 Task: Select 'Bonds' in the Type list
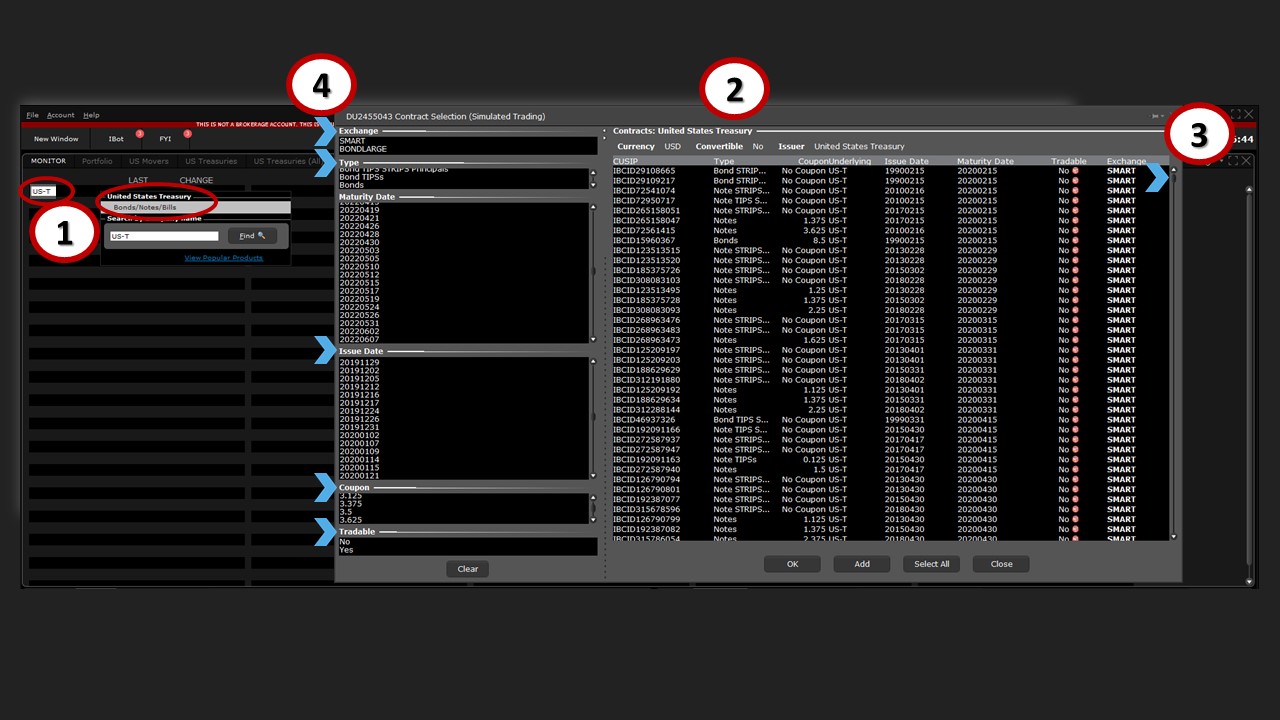click(x=352, y=185)
